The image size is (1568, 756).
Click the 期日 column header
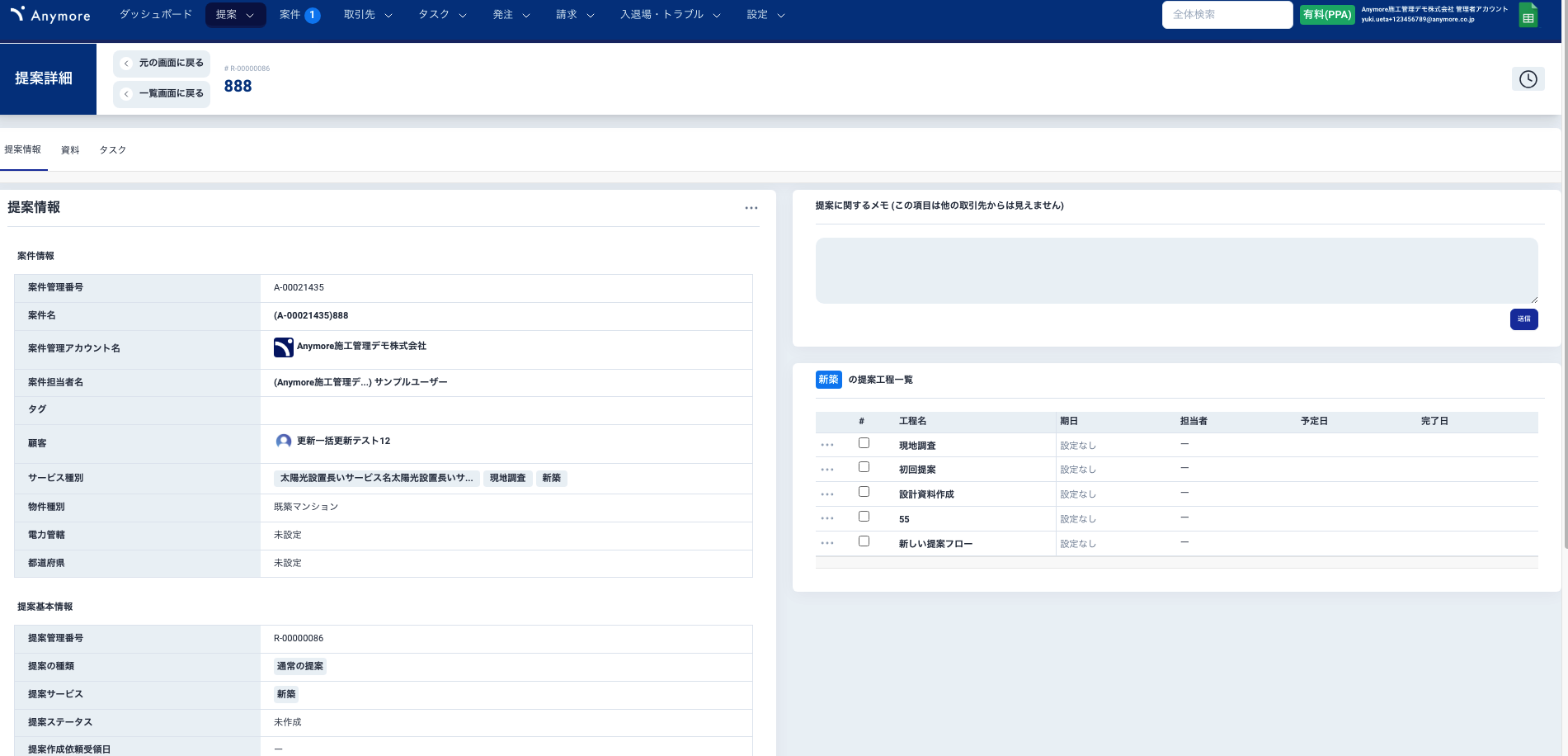tap(1069, 421)
